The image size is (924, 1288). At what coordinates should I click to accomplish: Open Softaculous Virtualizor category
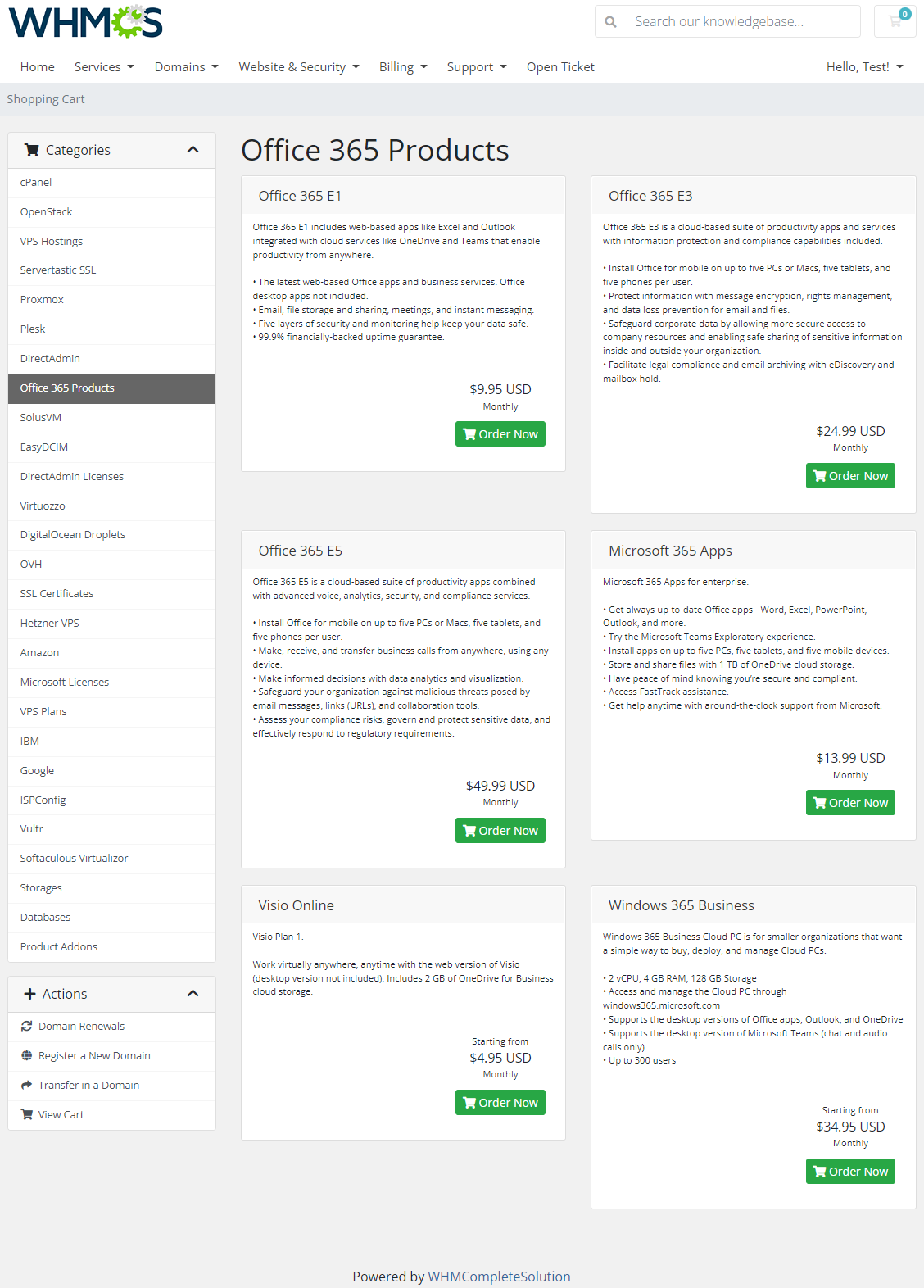click(x=112, y=859)
